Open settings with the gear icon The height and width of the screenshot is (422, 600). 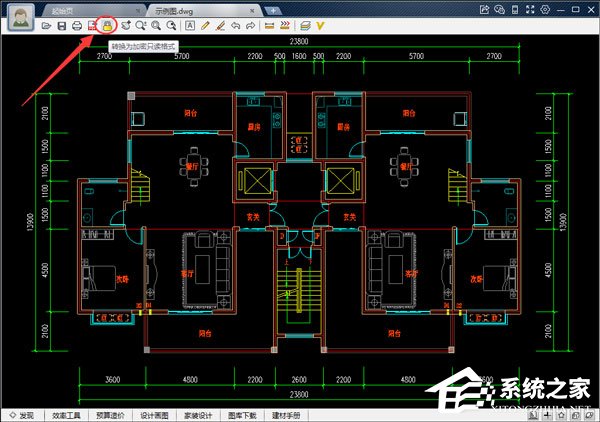(x=545, y=10)
